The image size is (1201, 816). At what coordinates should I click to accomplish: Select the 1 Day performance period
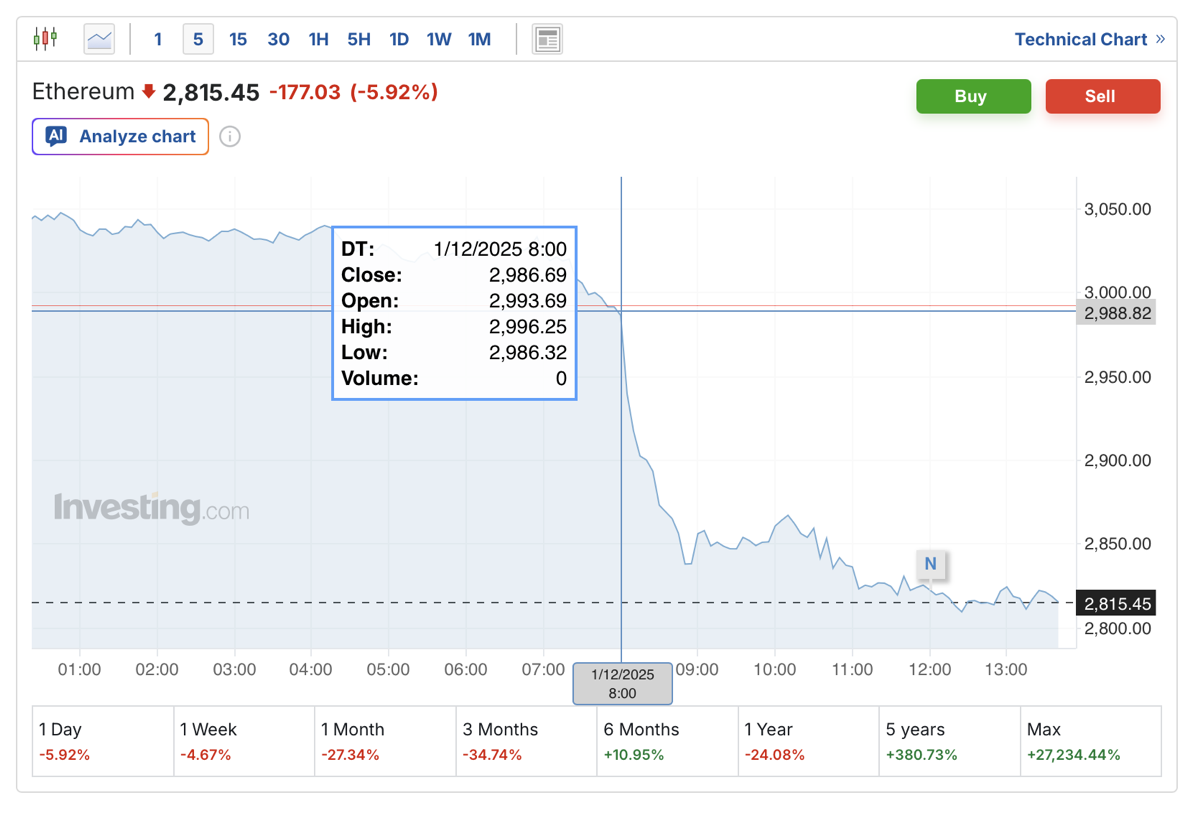(x=103, y=741)
